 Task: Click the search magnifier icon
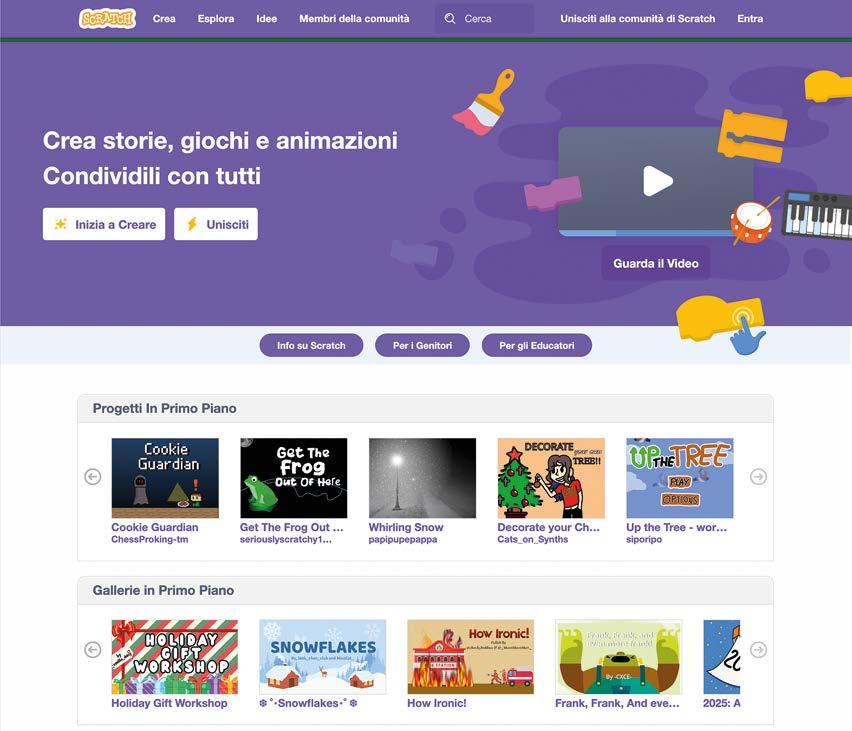point(449,18)
